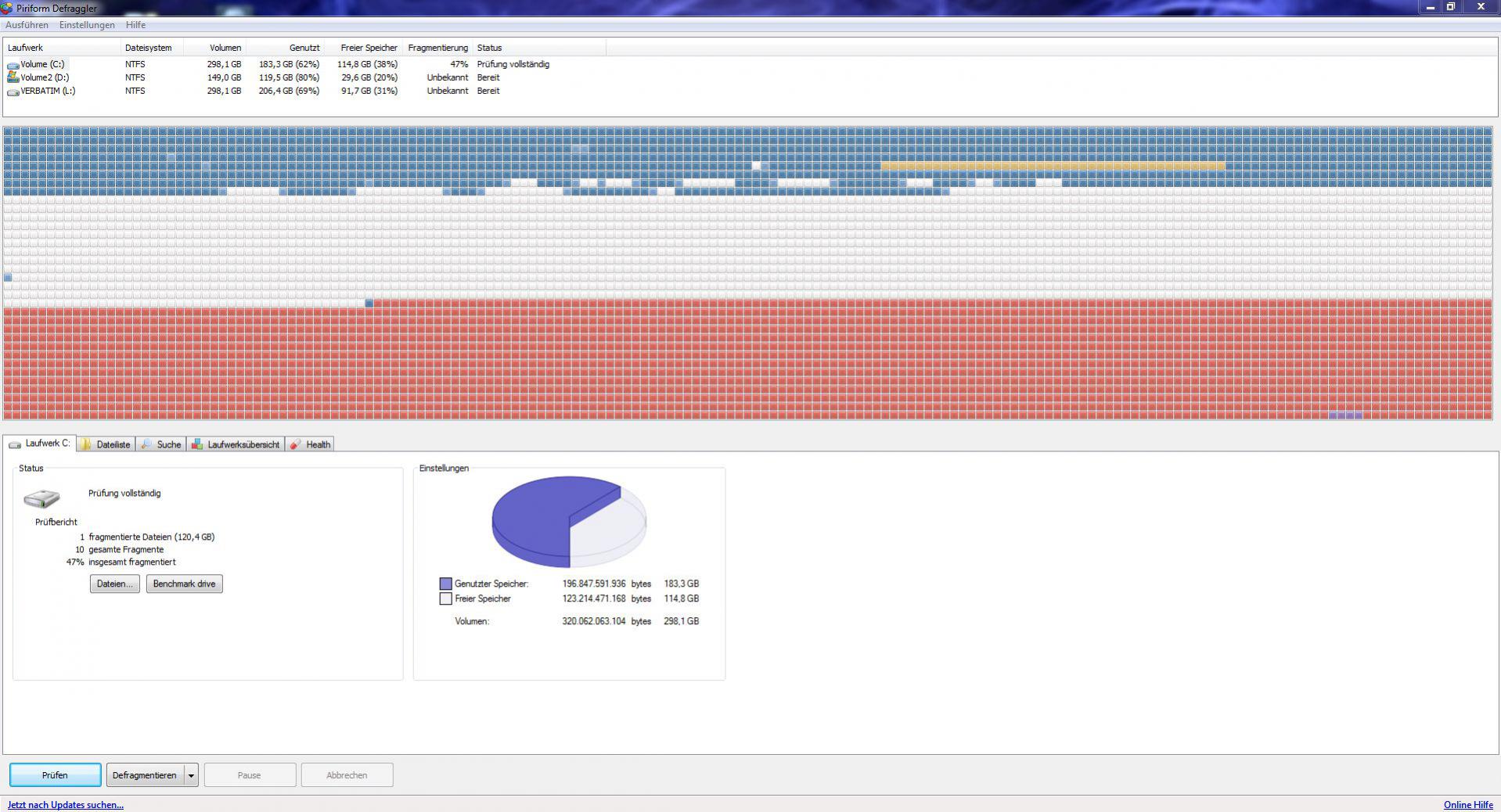Click the purple blocks in the red map area

(x=1346, y=415)
